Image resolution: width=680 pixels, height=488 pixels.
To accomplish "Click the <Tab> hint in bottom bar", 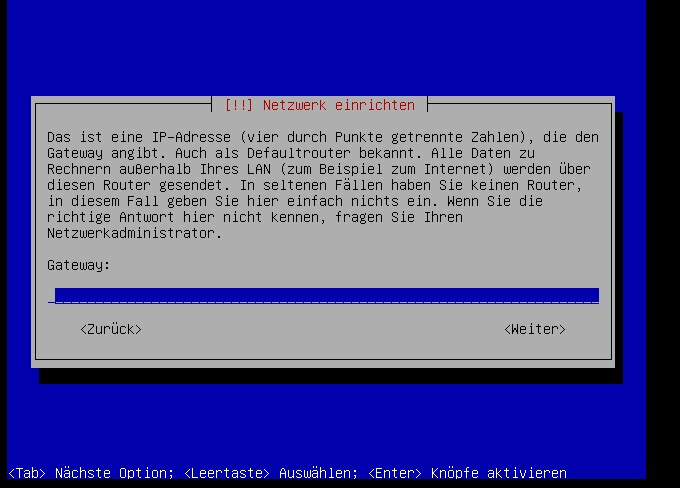I will pos(27,473).
